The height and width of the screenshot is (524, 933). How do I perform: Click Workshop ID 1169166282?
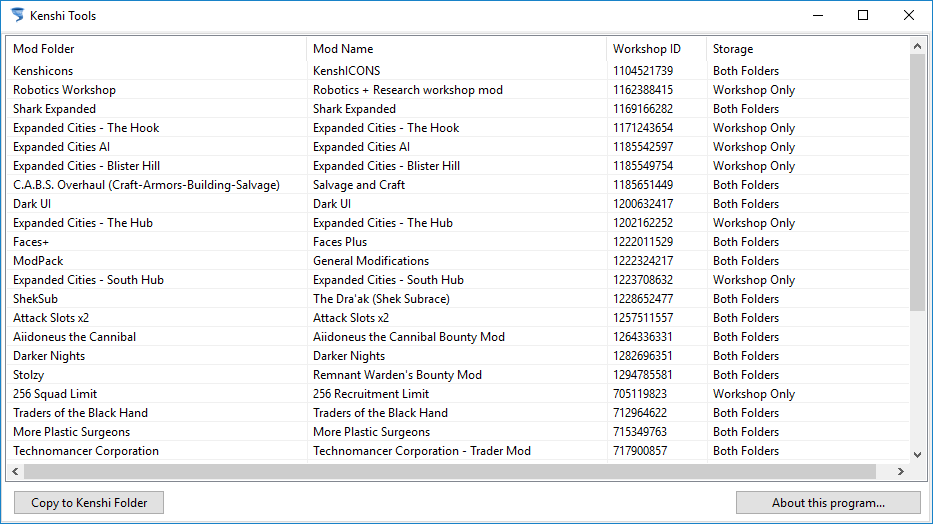pyautogui.click(x=643, y=109)
